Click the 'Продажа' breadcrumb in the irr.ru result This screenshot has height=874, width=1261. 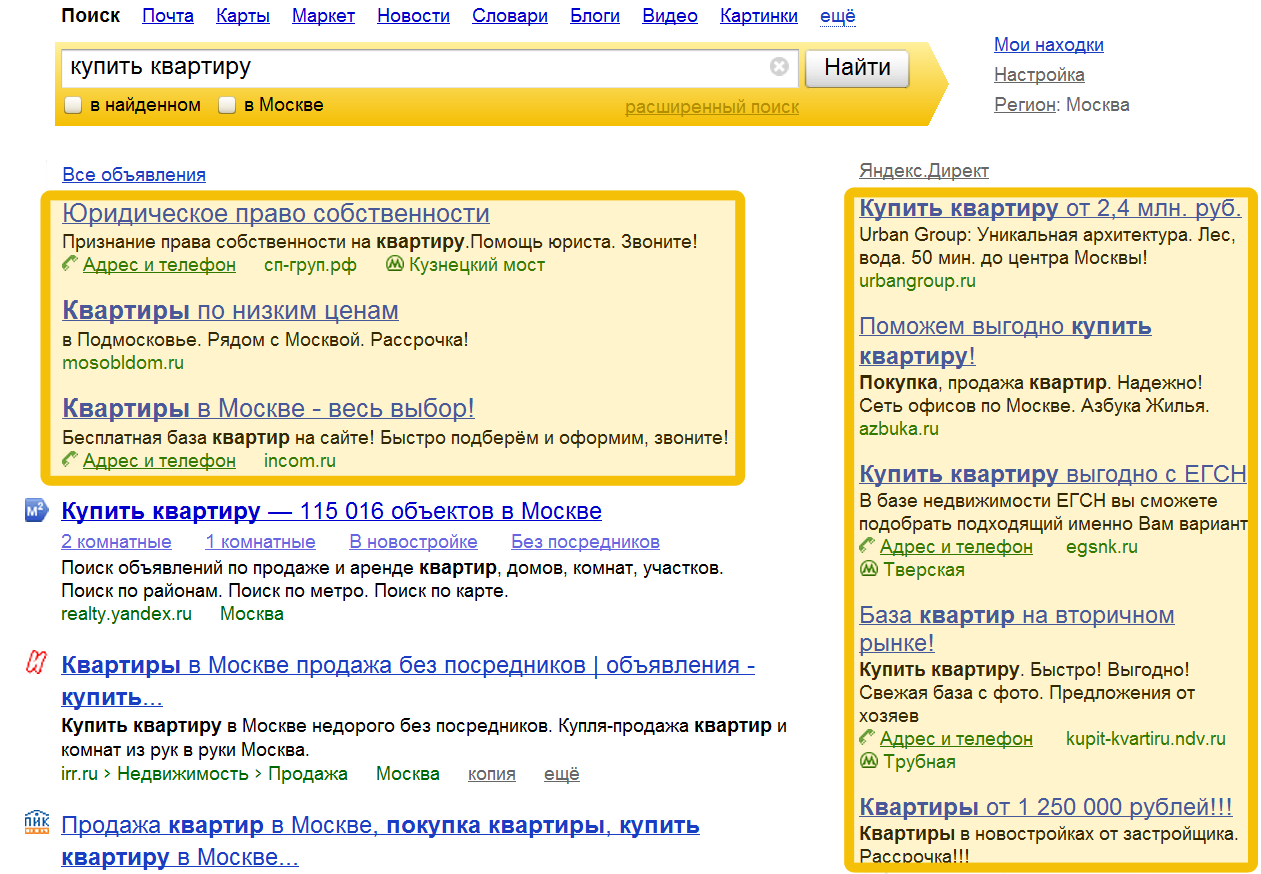tap(308, 774)
